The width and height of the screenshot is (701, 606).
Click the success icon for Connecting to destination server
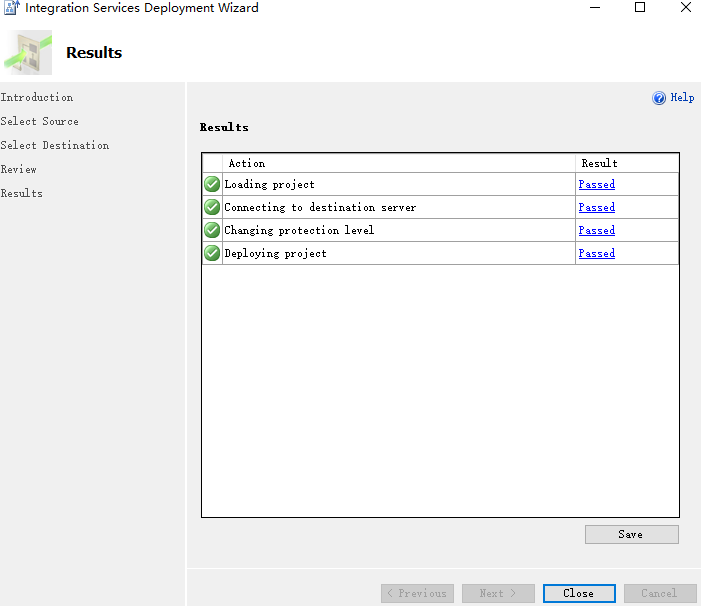point(212,207)
